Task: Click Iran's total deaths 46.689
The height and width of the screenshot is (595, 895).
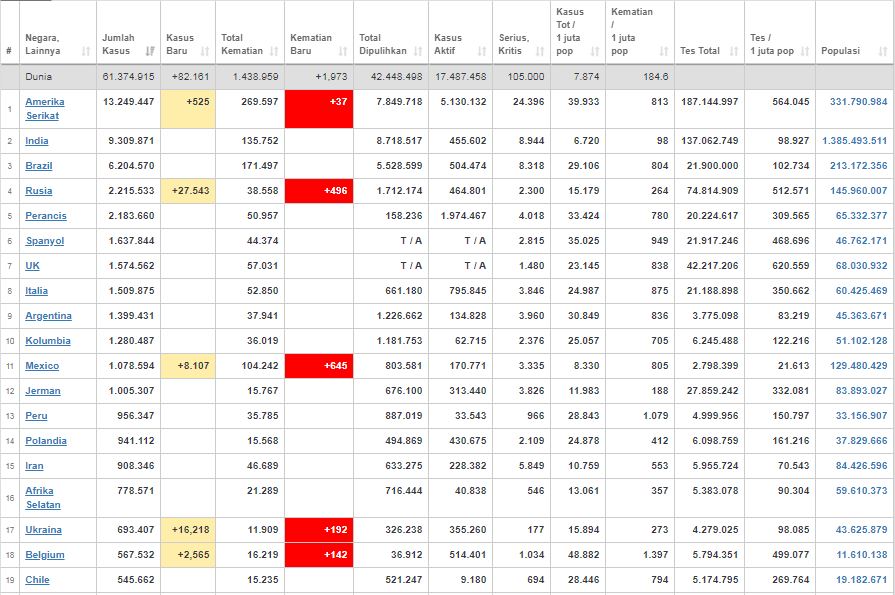Action: [x=263, y=466]
